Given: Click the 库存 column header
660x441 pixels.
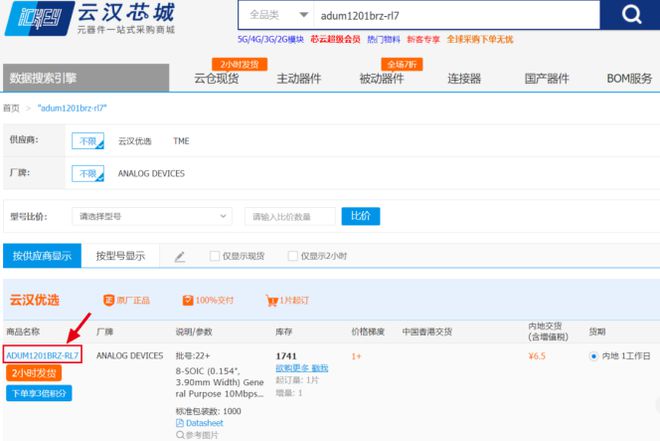Looking at the screenshot, I should pyautogui.click(x=284, y=332).
